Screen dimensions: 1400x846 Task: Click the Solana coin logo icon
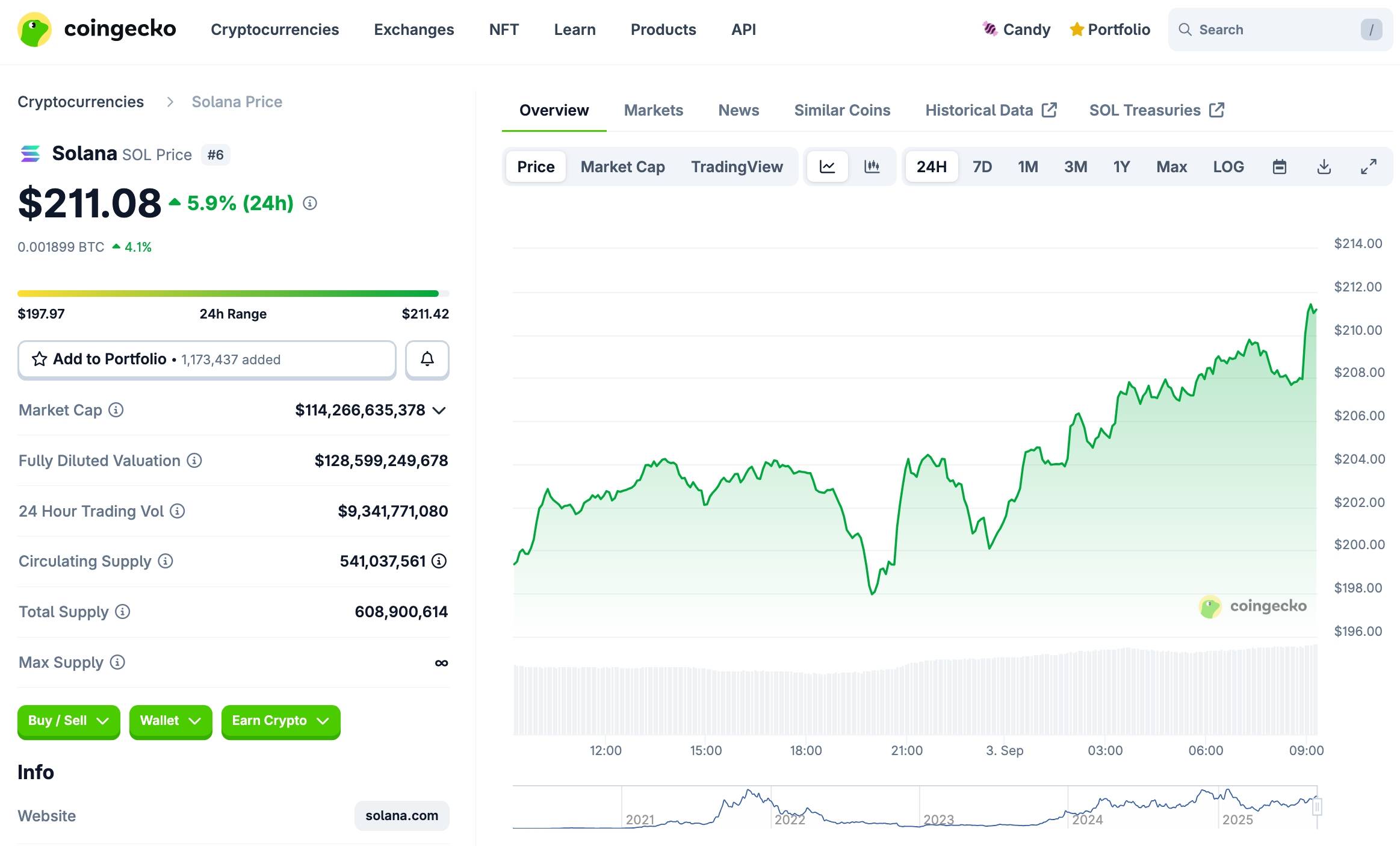30,154
